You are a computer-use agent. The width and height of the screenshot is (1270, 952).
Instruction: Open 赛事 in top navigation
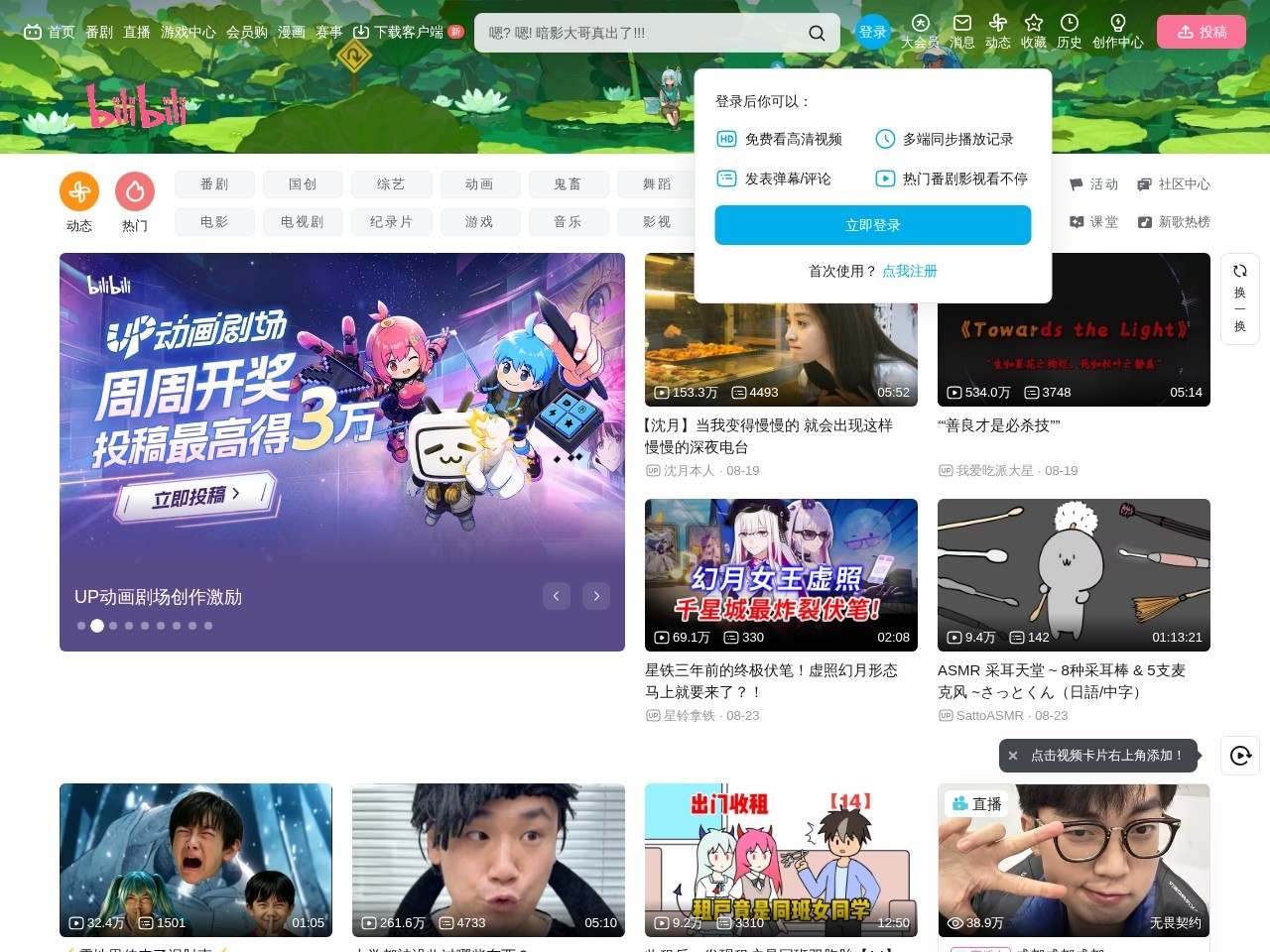pos(329,32)
